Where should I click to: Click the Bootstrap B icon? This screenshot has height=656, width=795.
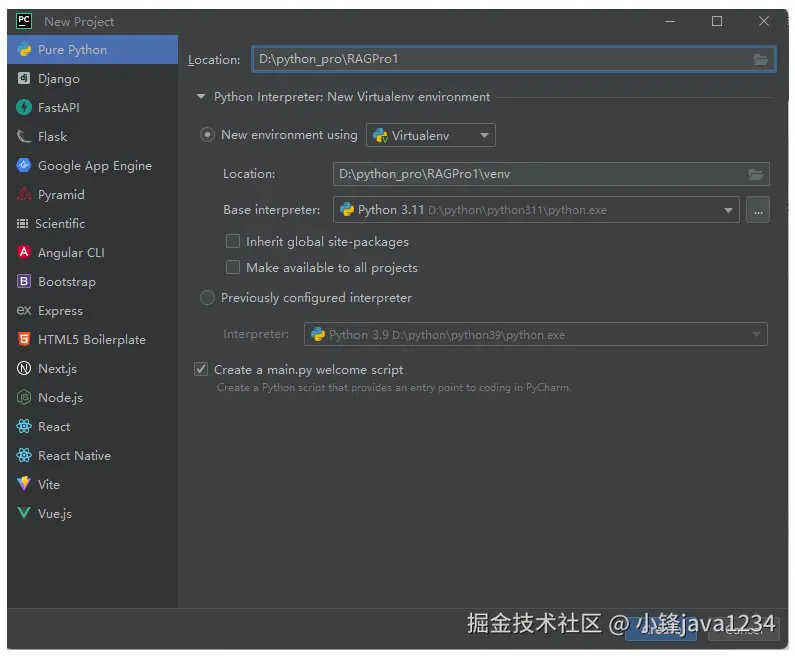click(24, 281)
